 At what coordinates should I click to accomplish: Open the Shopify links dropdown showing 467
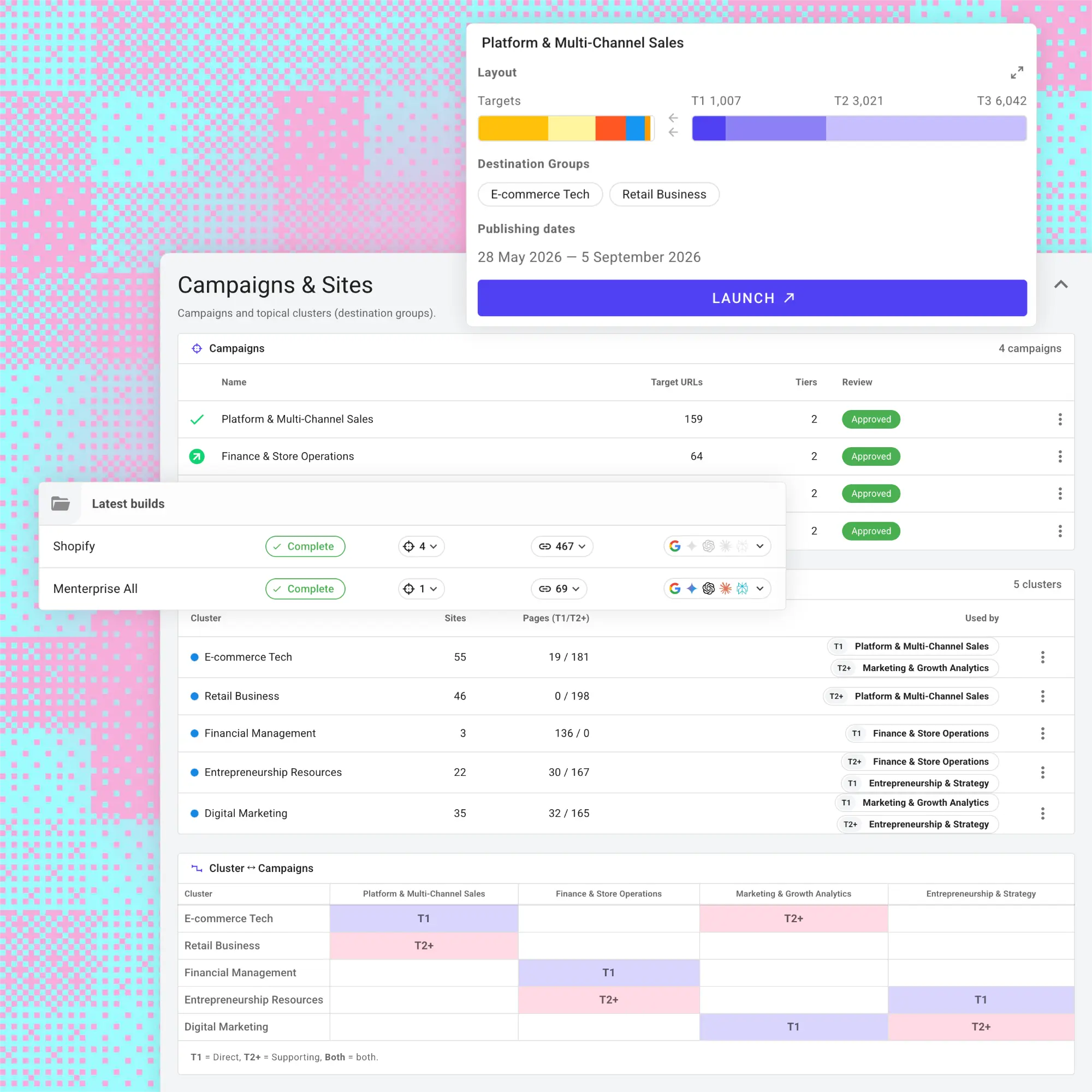(x=562, y=546)
